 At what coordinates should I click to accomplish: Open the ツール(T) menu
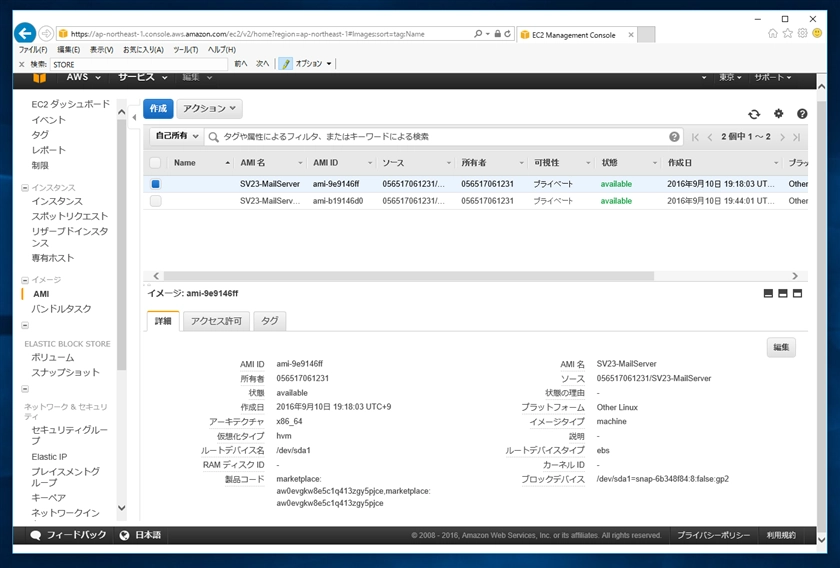click(x=186, y=49)
